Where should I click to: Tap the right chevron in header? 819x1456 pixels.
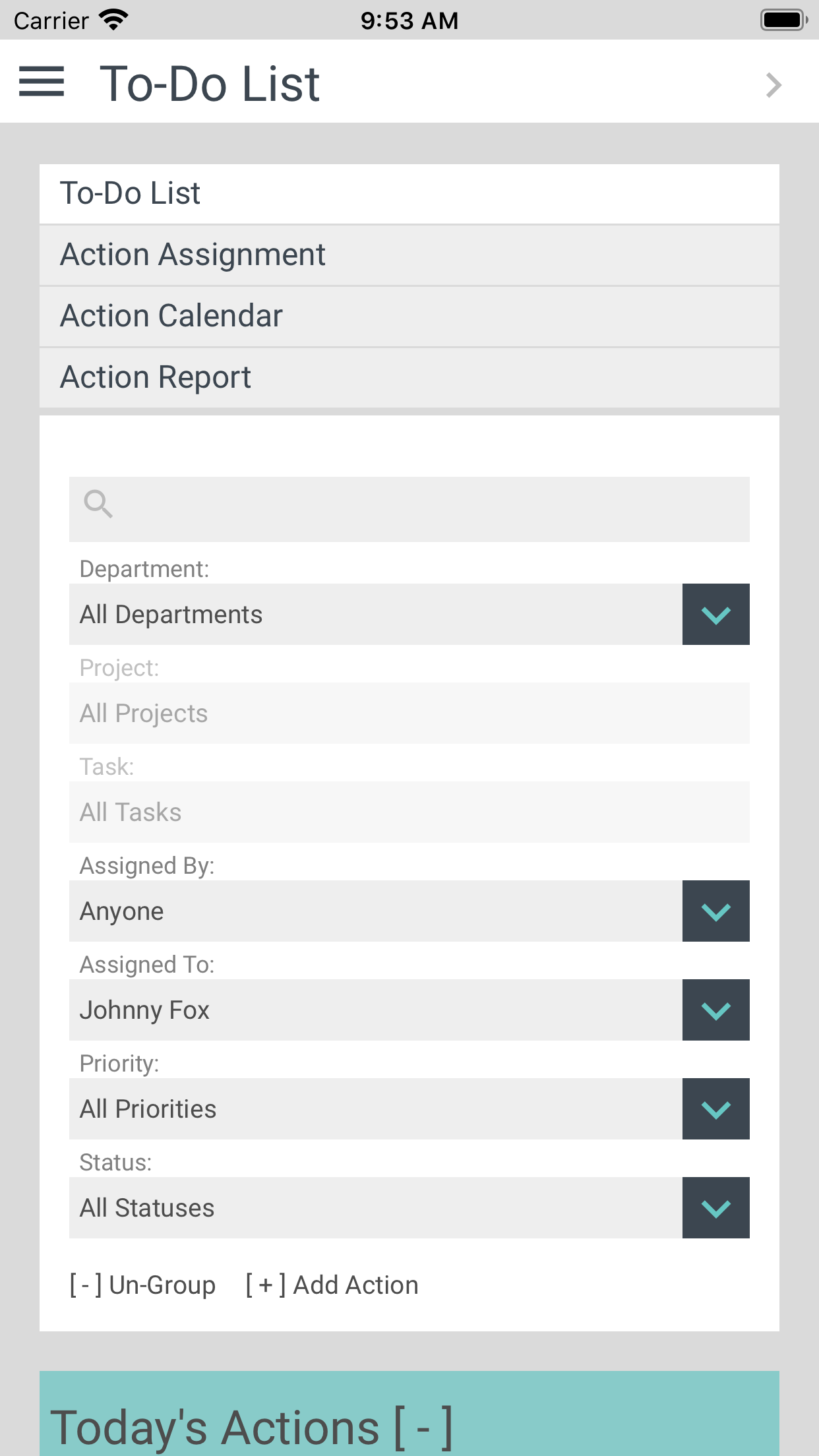(773, 85)
